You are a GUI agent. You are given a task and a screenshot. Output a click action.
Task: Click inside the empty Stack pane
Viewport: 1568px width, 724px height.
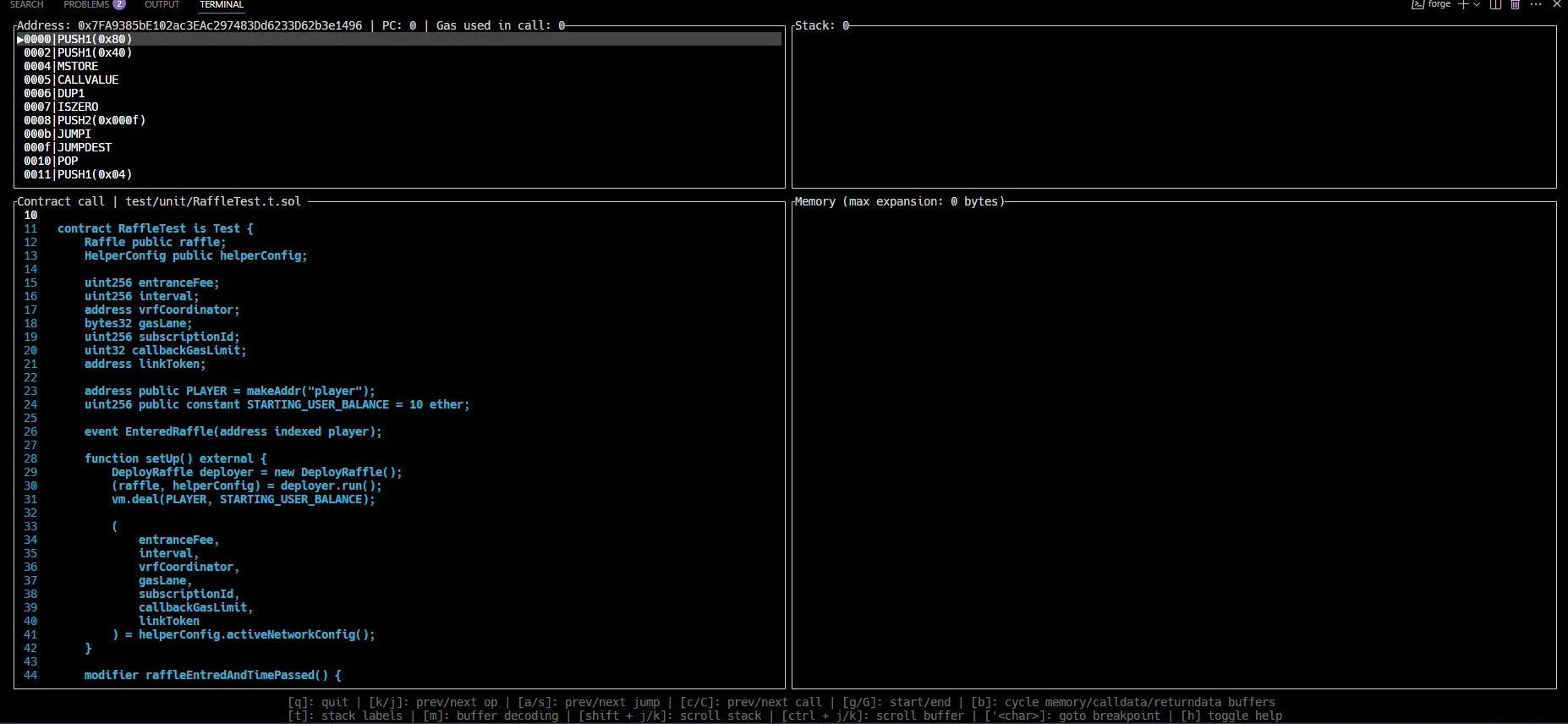pyautogui.click(x=1173, y=107)
